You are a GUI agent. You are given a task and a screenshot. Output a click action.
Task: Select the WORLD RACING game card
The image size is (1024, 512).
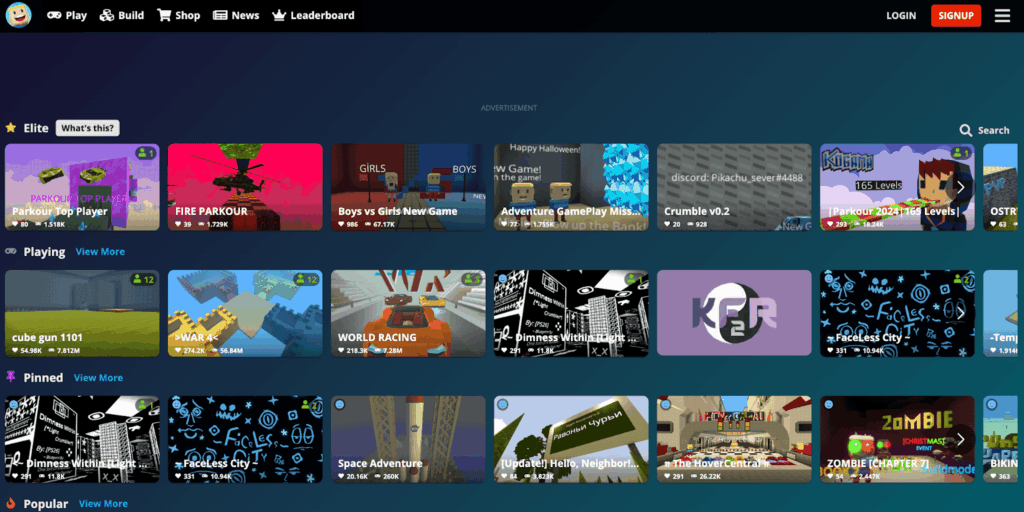coord(408,312)
